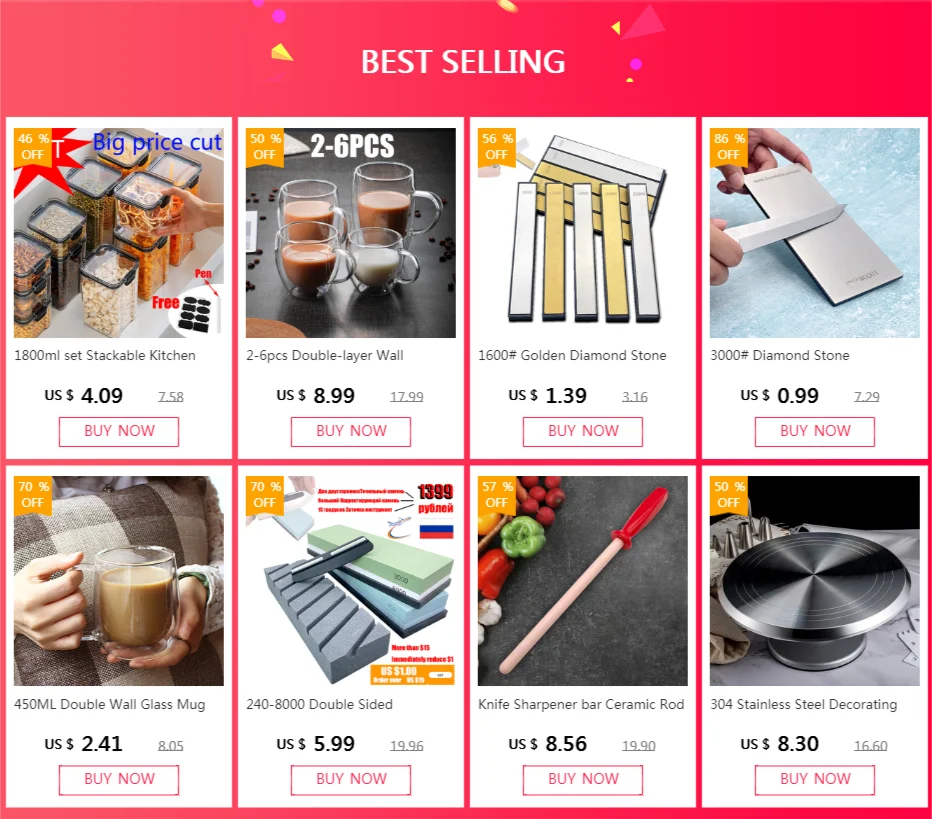View the 450ML glass mug photo
The width and height of the screenshot is (932, 819).
[119, 581]
